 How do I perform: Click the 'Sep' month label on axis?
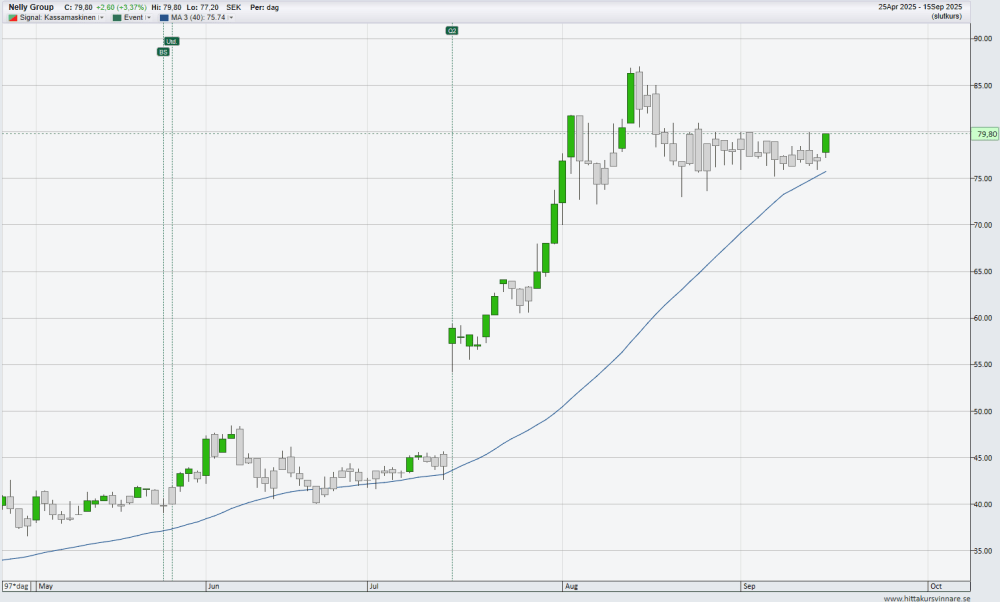coord(749,586)
